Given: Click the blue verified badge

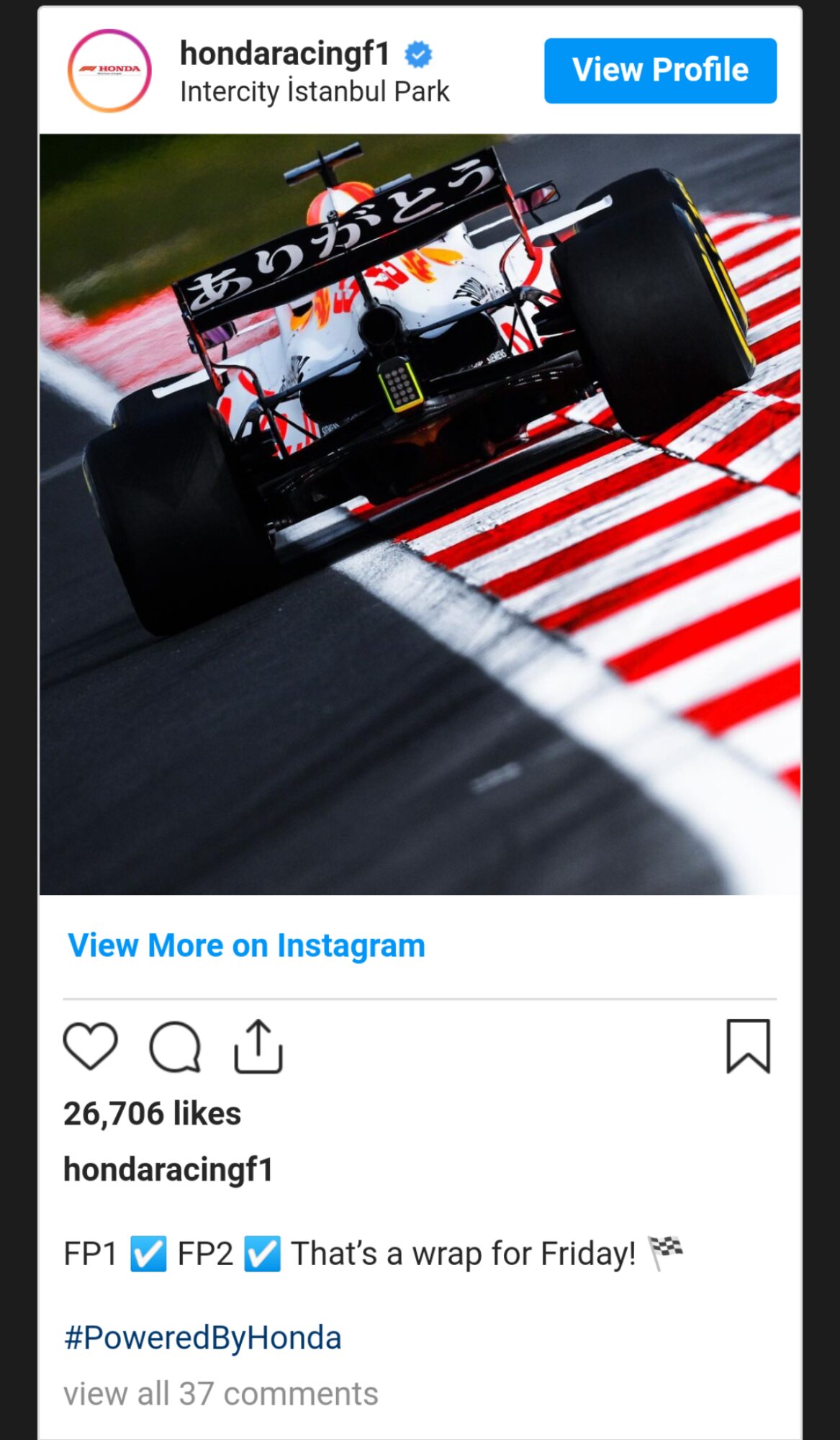Looking at the screenshot, I should 418,54.
